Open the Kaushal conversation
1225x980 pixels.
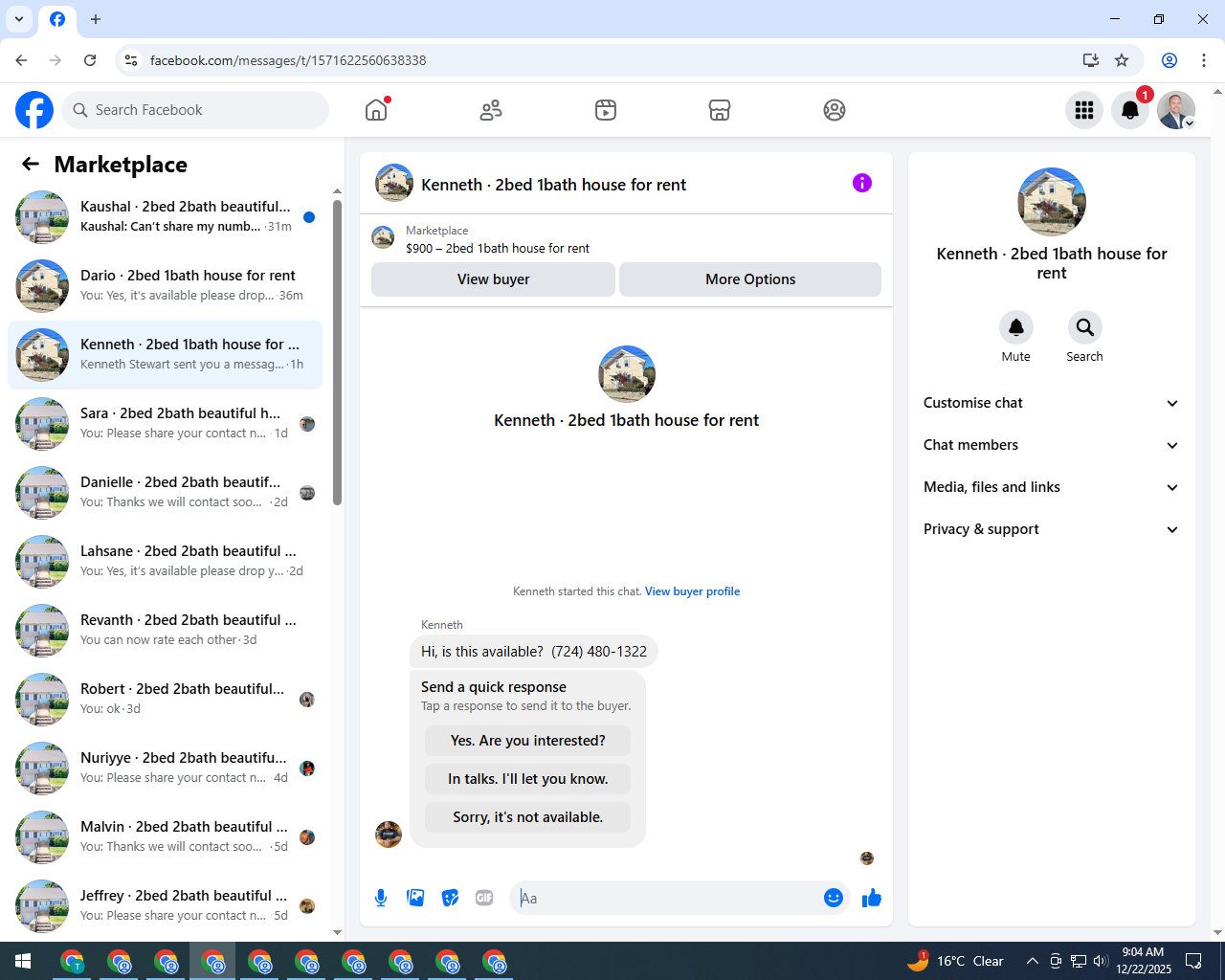tap(165, 217)
